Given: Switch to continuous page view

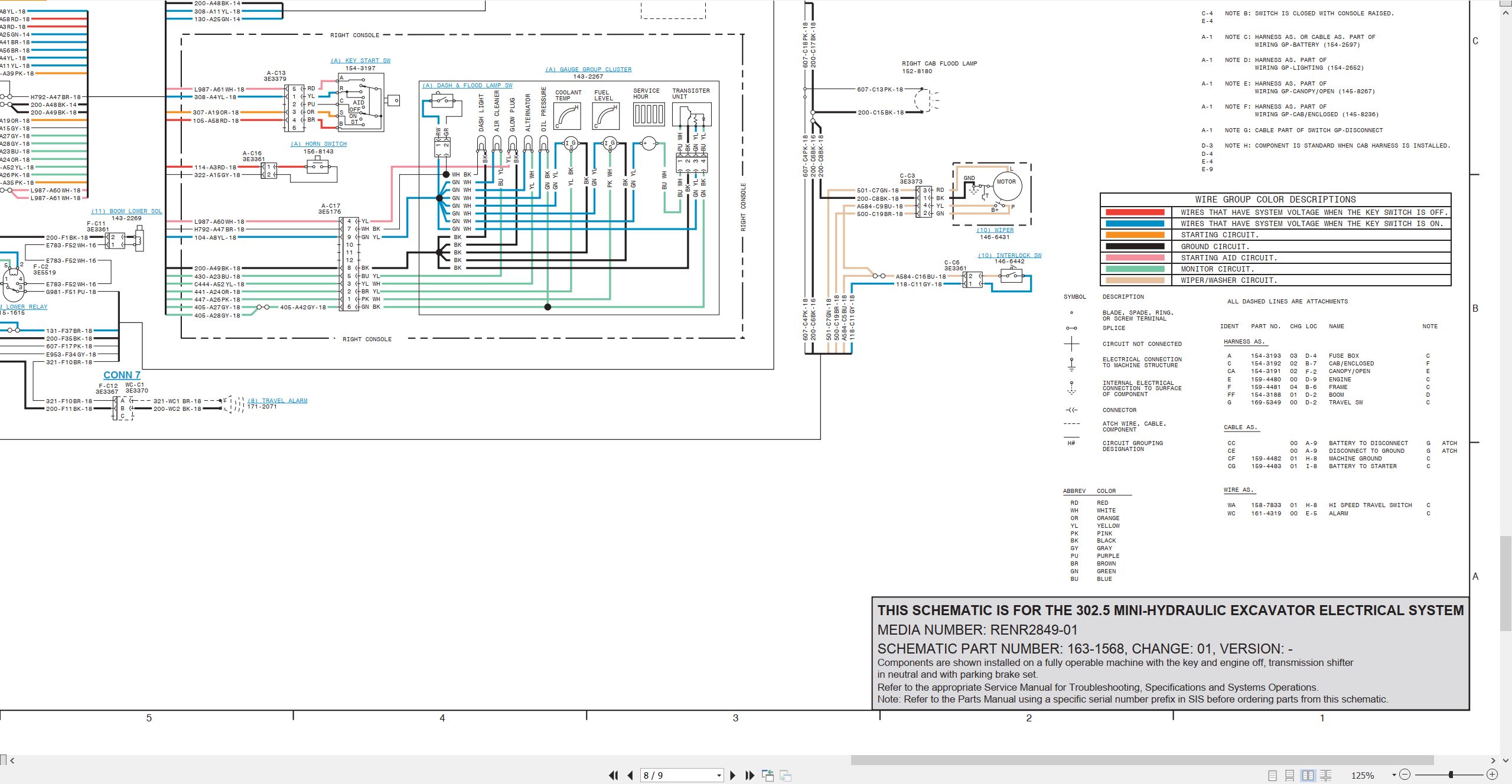Looking at the screenshot, I should tap(1290, 775).
